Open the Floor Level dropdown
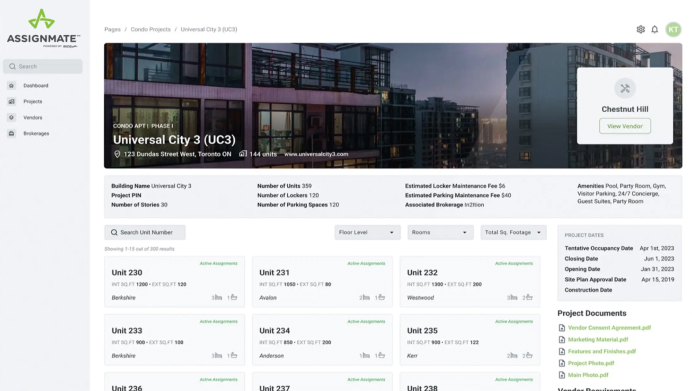692x391 pixels. click(367, 233)
